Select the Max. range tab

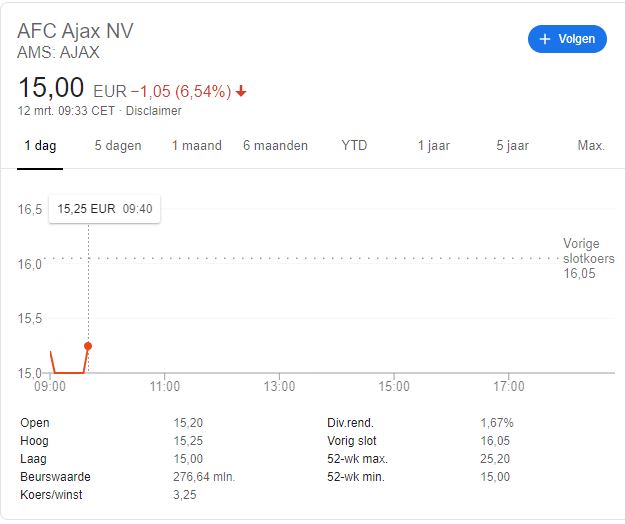(591, 146)
